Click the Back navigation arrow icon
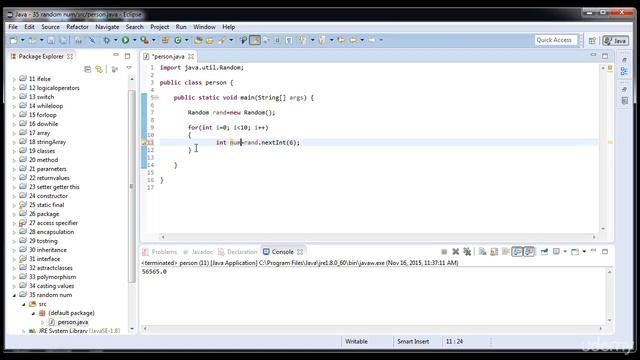The width and height of the screenshot is (640, 360). point(353,40)
